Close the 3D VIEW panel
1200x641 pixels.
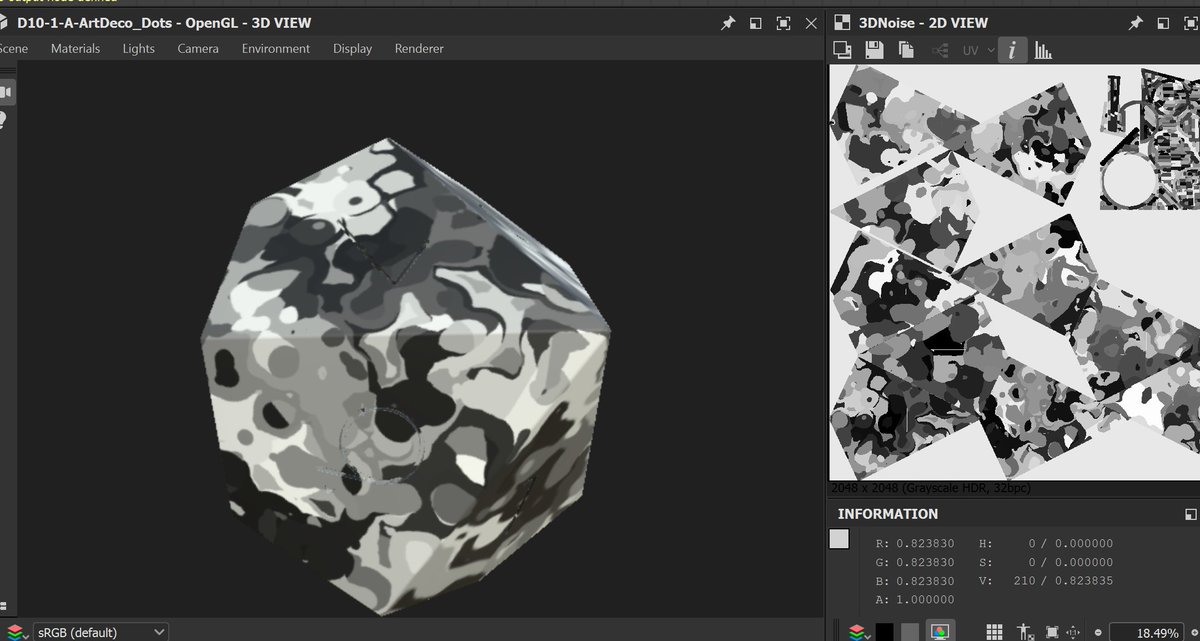(x=811, y=23)
